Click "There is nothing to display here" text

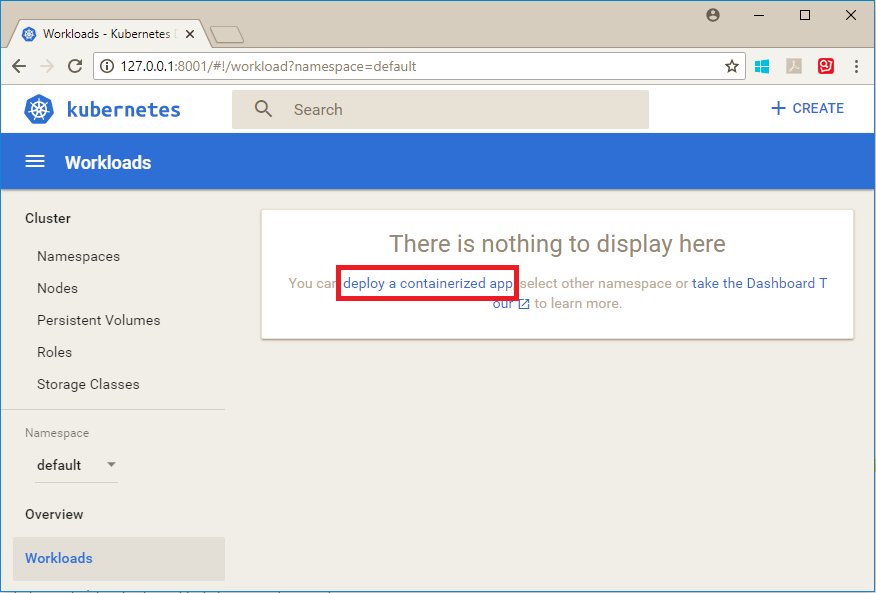[x=557, y=244]
